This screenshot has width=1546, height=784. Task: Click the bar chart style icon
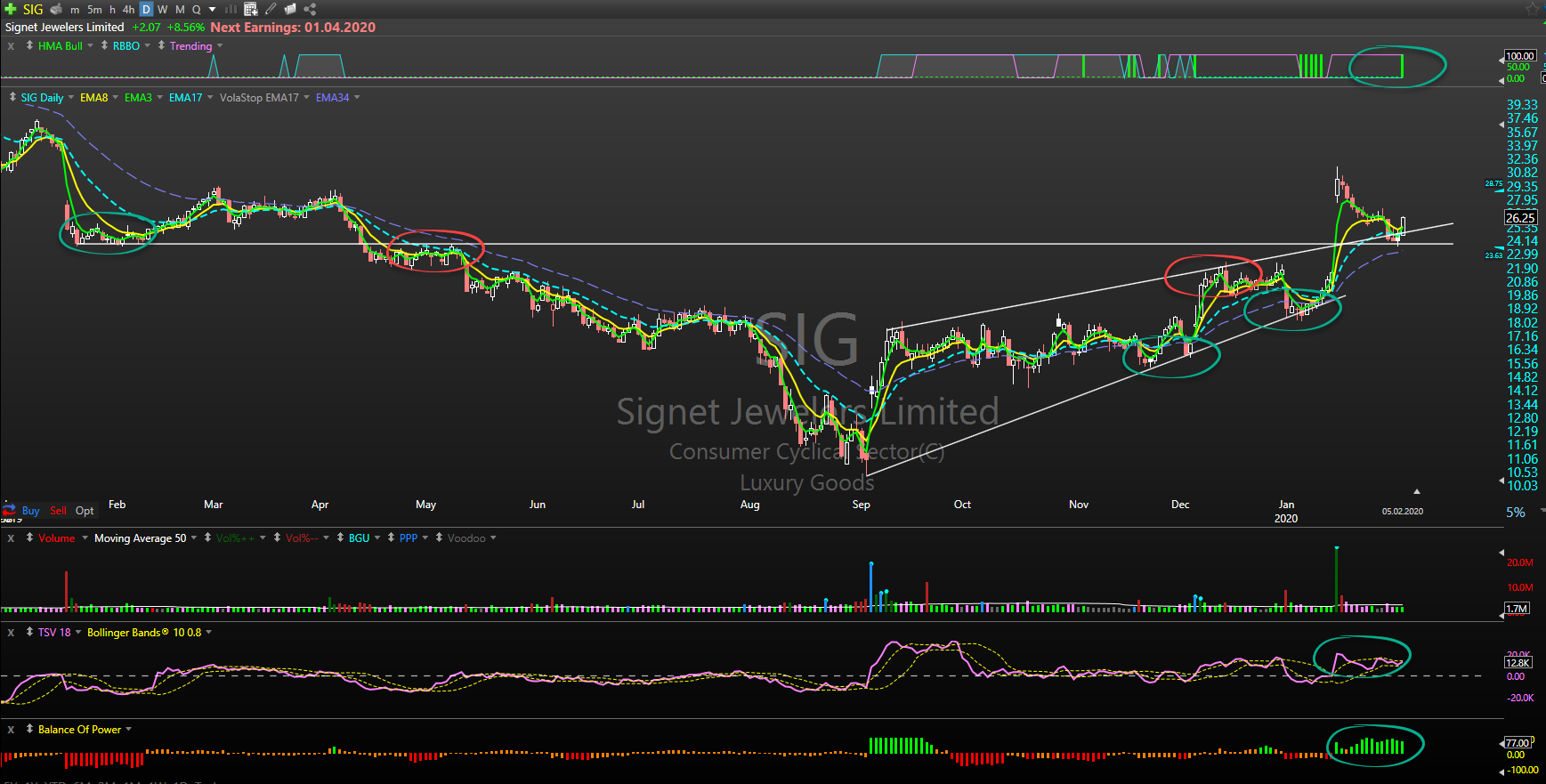click(231, 9)
